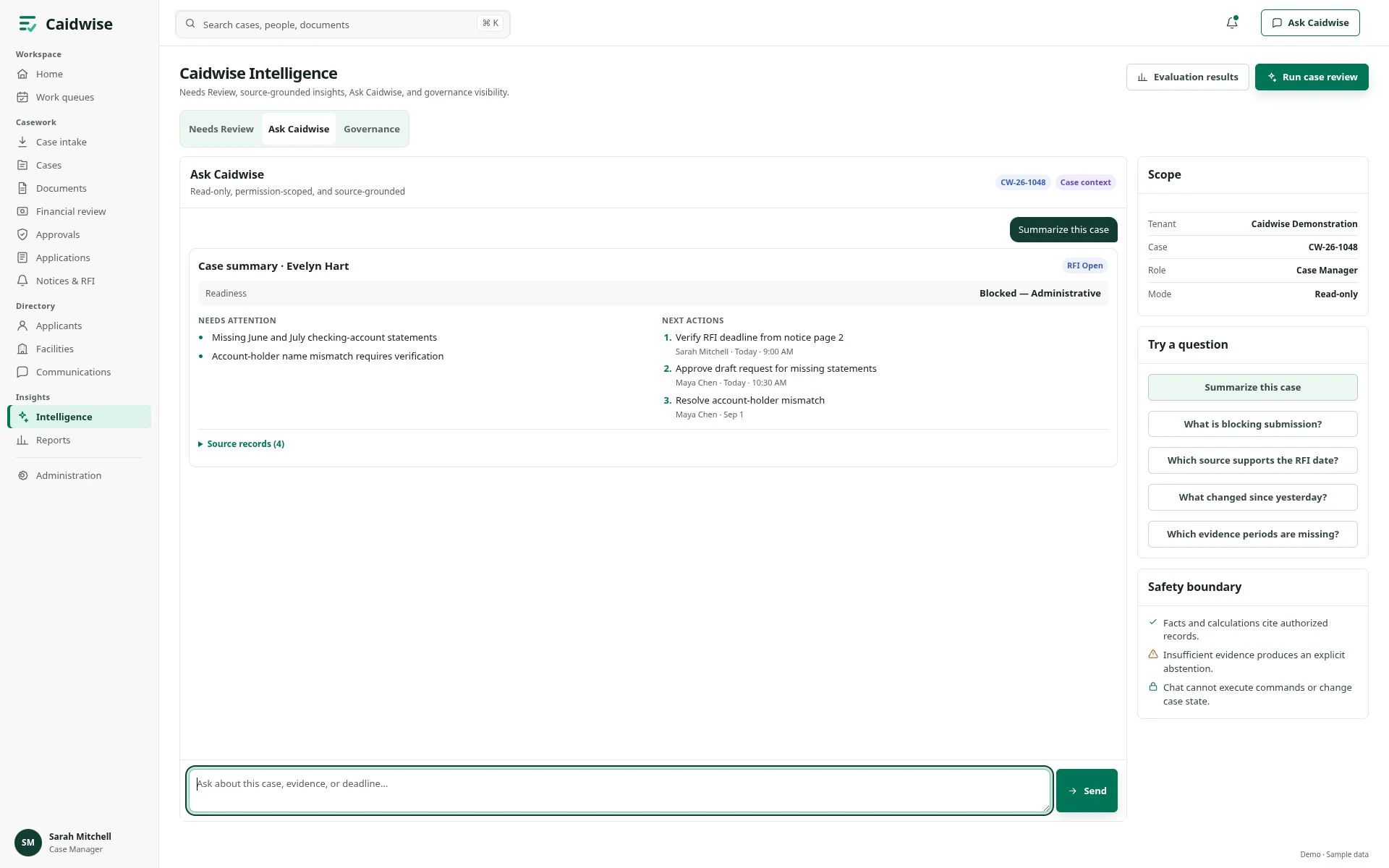The height and width of the screenshot is (868, 1389).
Task: Click 'Caidwise Demonstration' tenant value
Action: 1304,224
